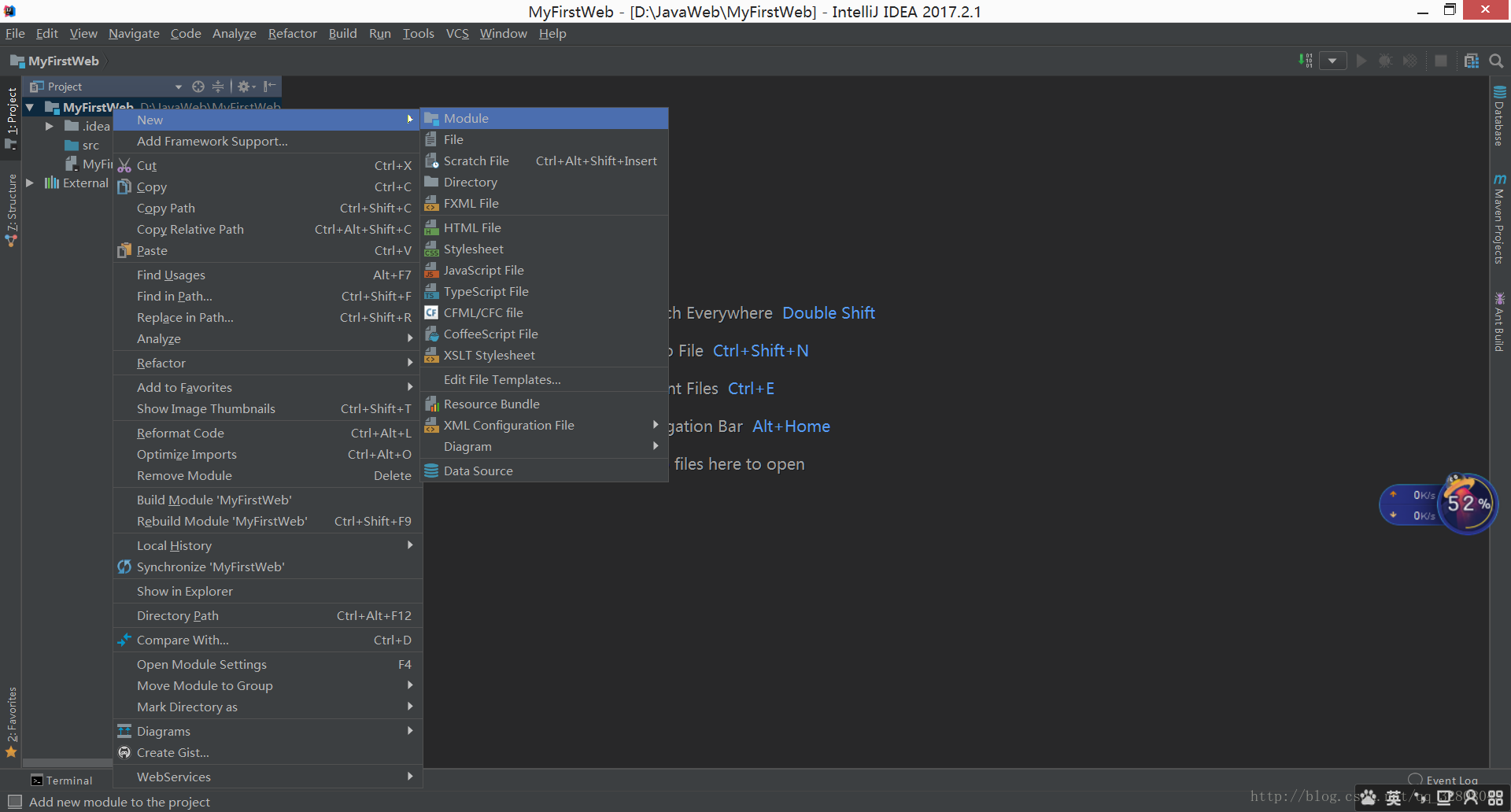
Task: Open the Terminal tool window
Action: pos(61,781)
